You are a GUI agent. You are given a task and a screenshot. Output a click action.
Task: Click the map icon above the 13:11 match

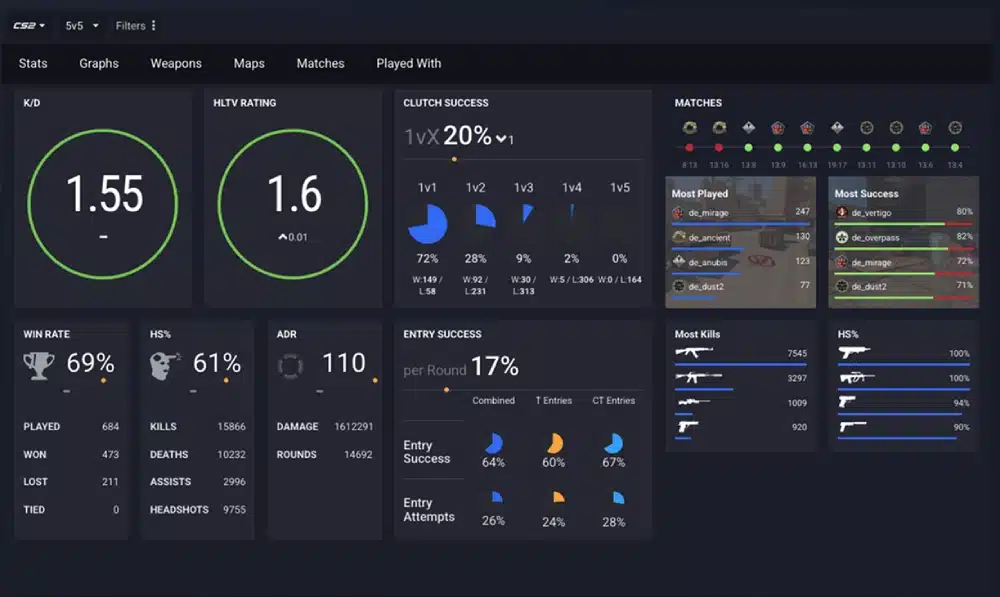pos(866,128)
